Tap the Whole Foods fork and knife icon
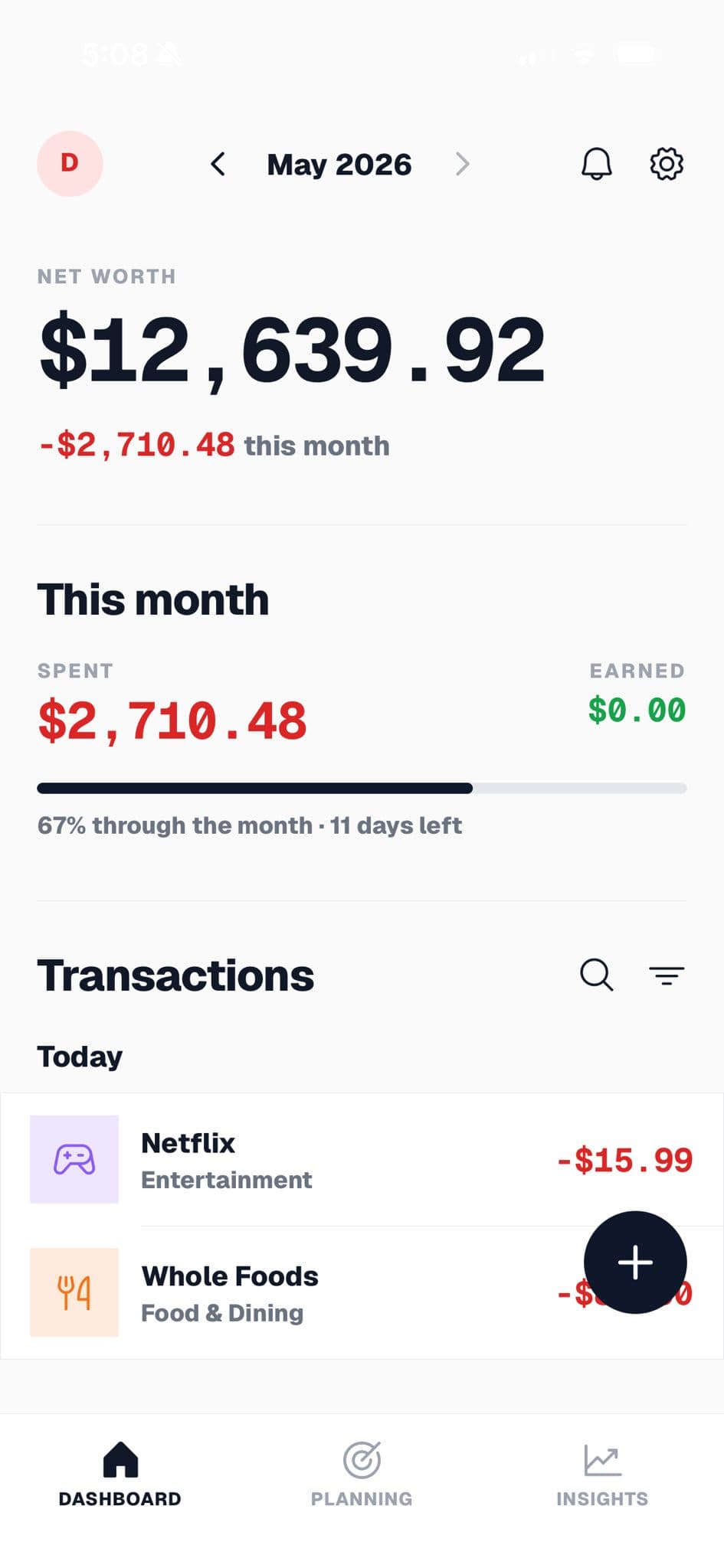This screenshot has width=724, height=1568. (74, 1292)
